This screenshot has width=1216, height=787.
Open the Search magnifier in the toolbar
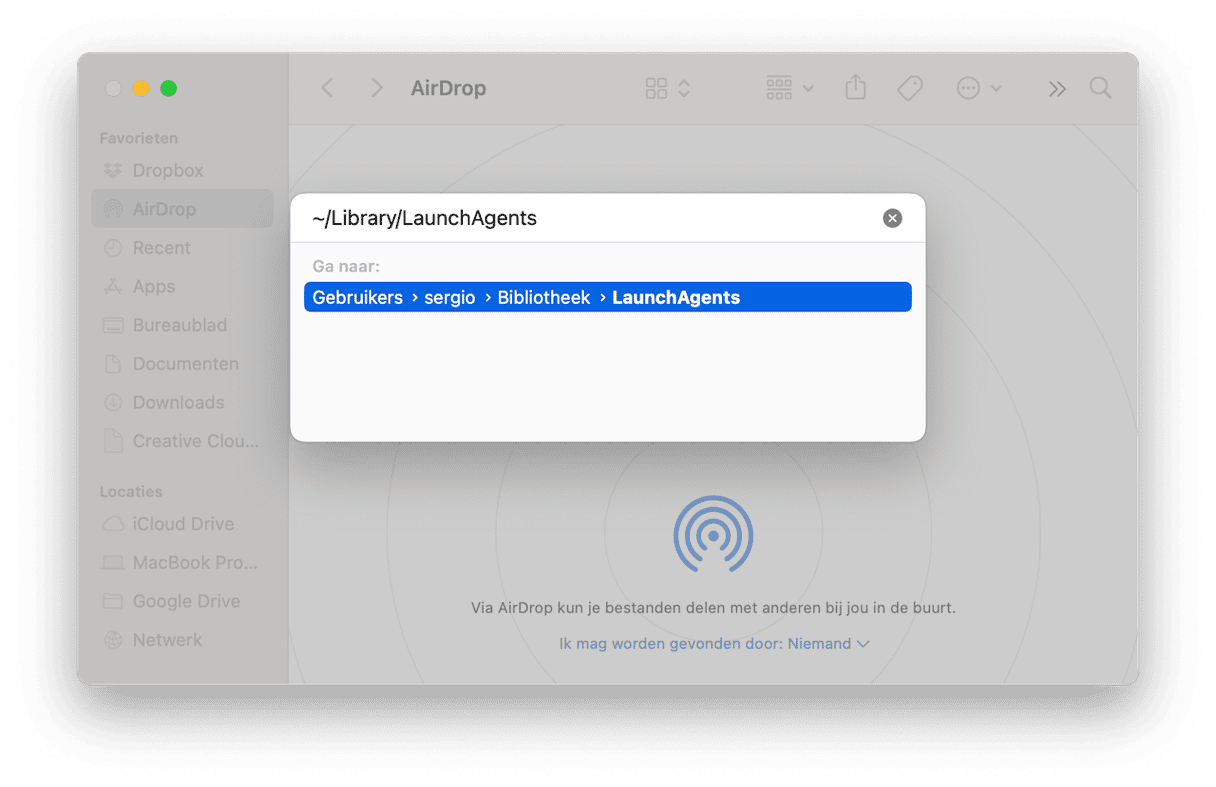point(1100,88)
